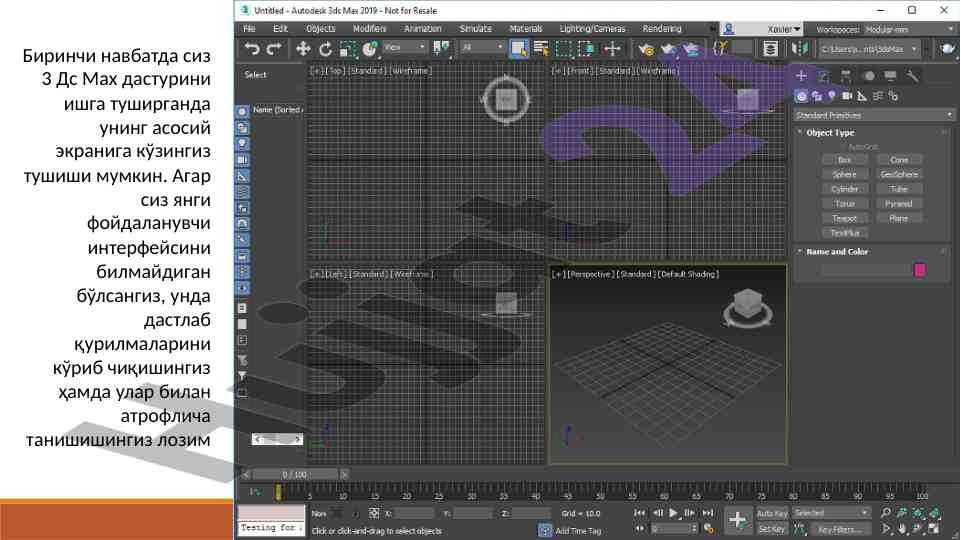This screenshot has width=961, height=540.
Task: Click the Cone button
Action: pyautogui.click(x=898, y=160)
